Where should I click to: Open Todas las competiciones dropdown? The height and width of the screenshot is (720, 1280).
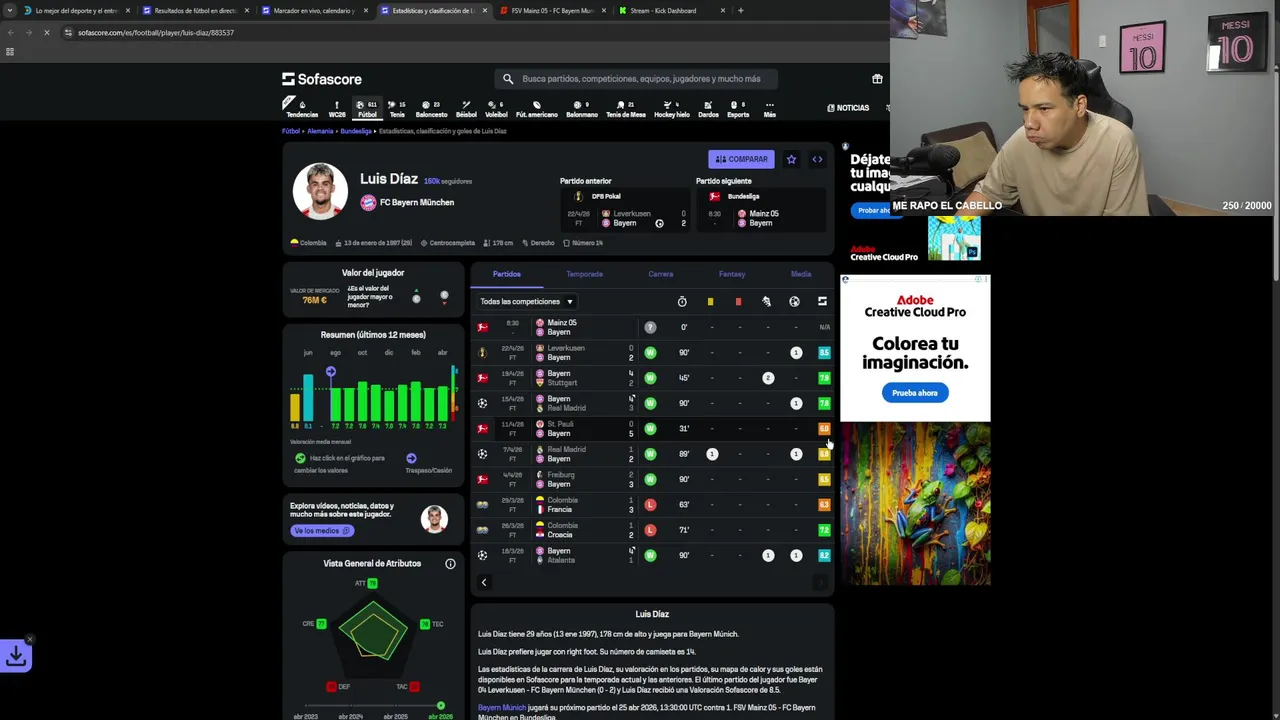(x=526, y=301)
